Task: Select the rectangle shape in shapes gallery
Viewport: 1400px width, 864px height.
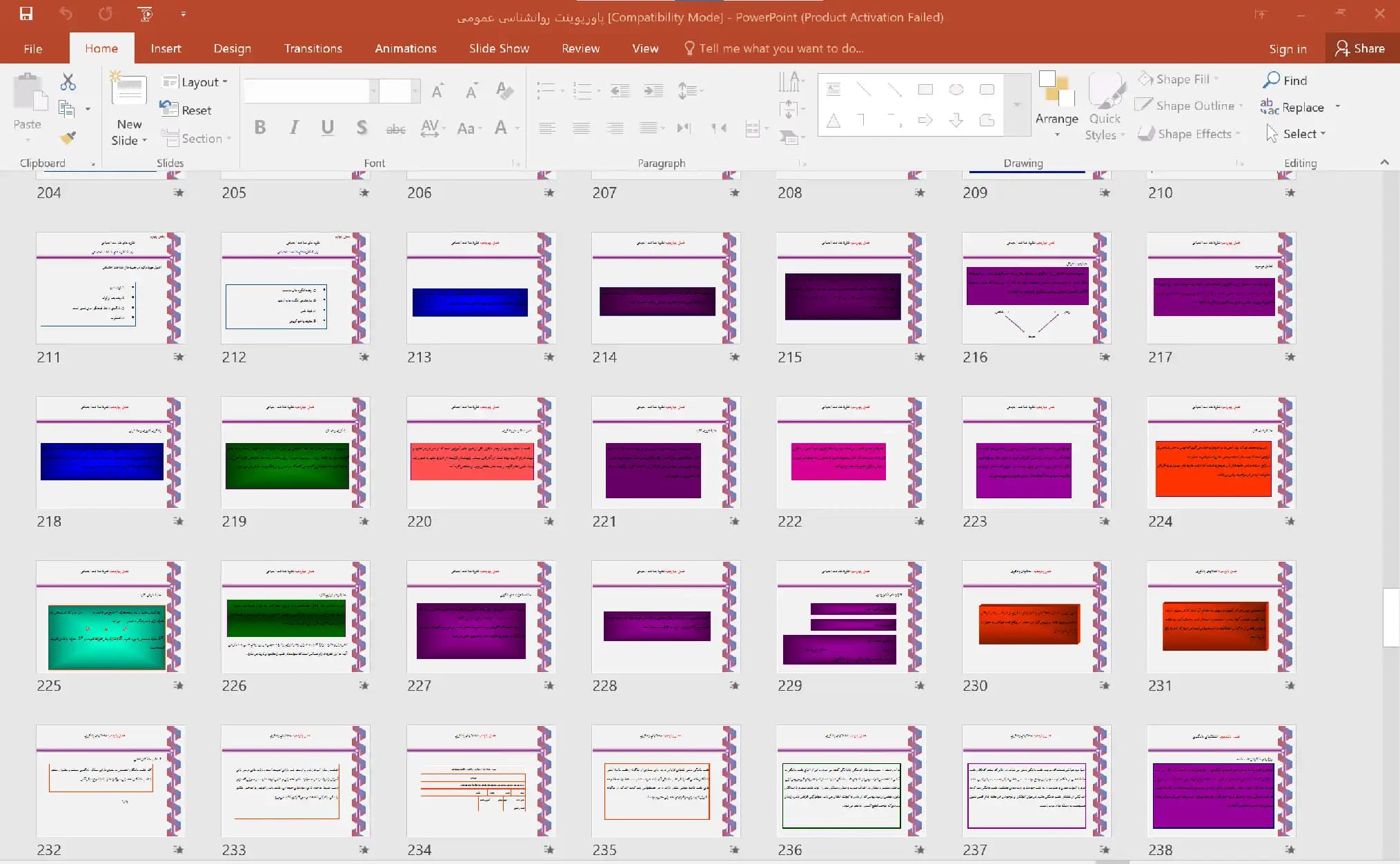Action: point(925,90)
